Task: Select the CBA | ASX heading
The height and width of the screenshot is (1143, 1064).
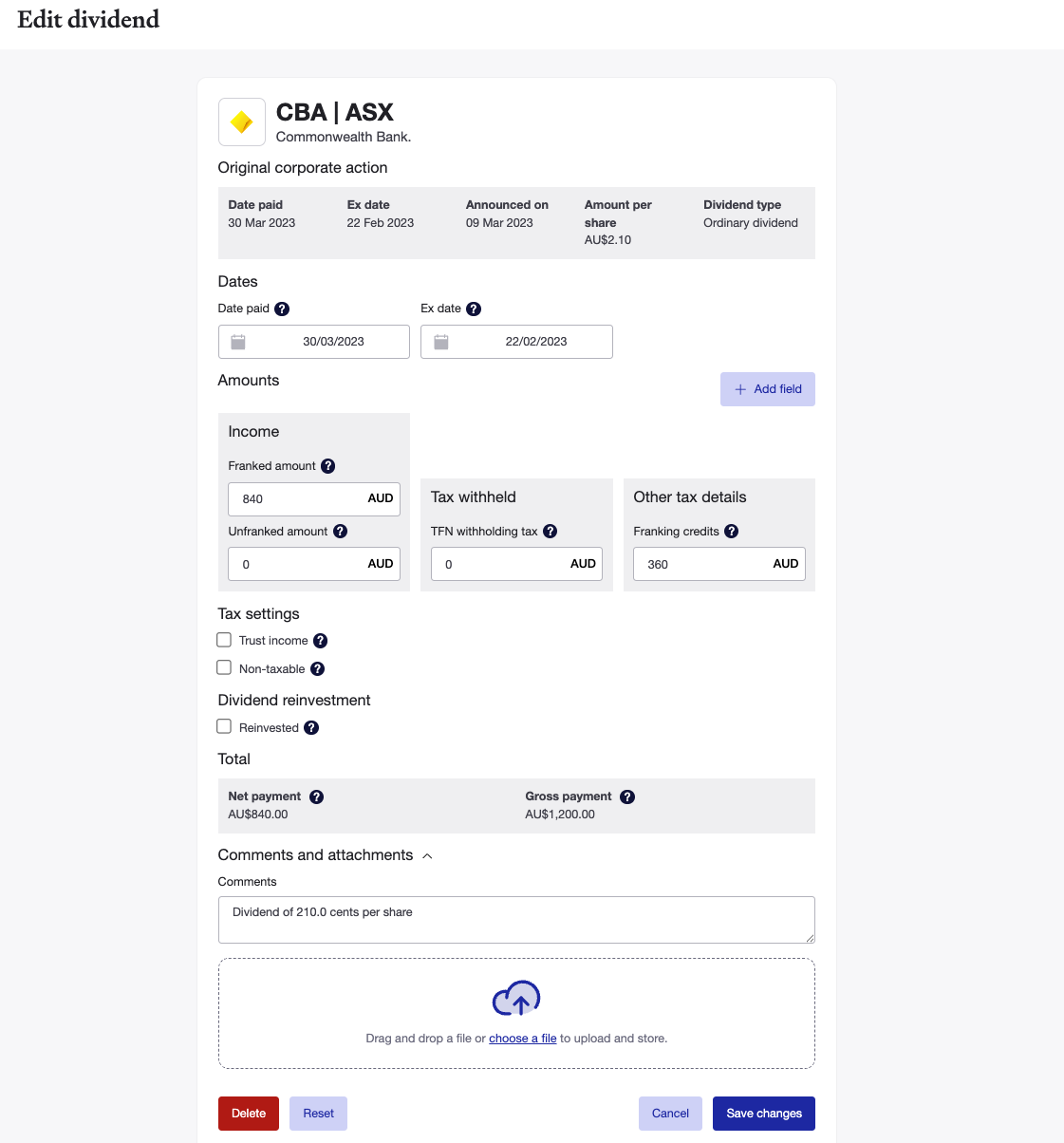Action: click(334, 112)
